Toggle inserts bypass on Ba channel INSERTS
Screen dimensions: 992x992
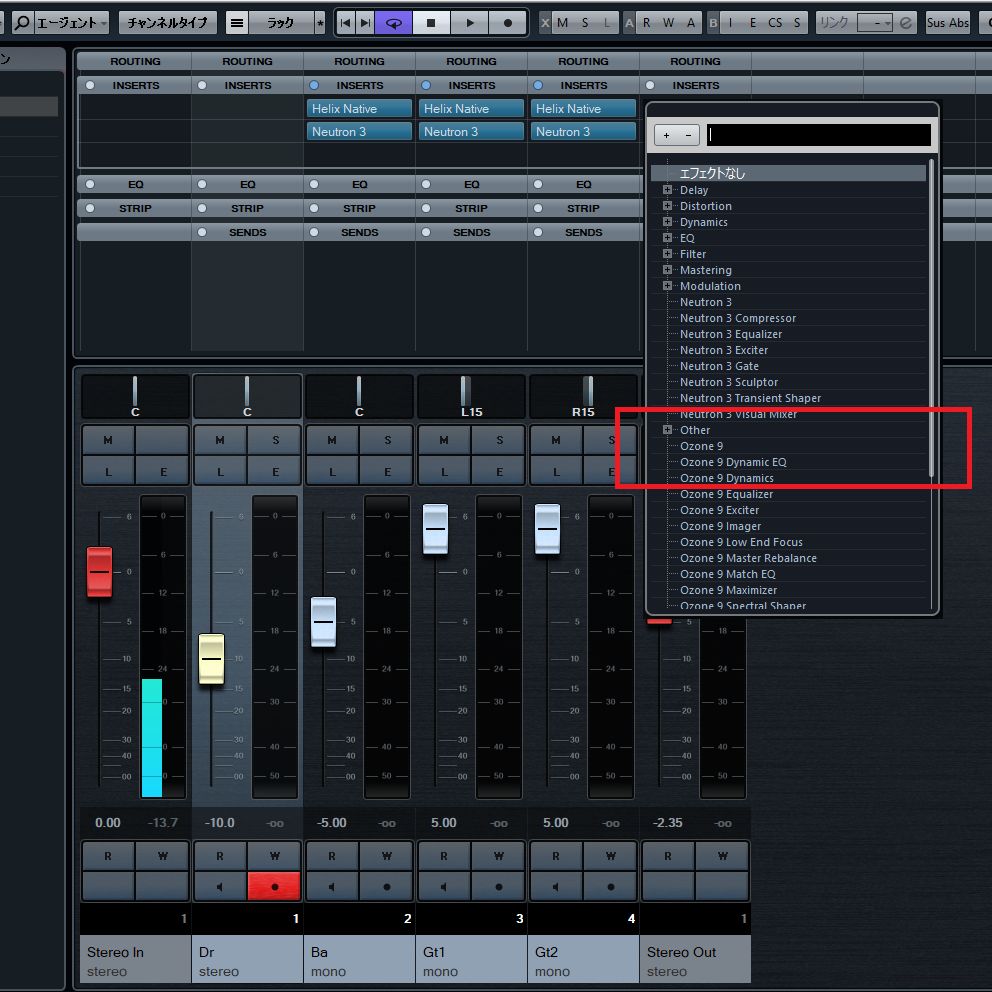click(x=314, y=85)
